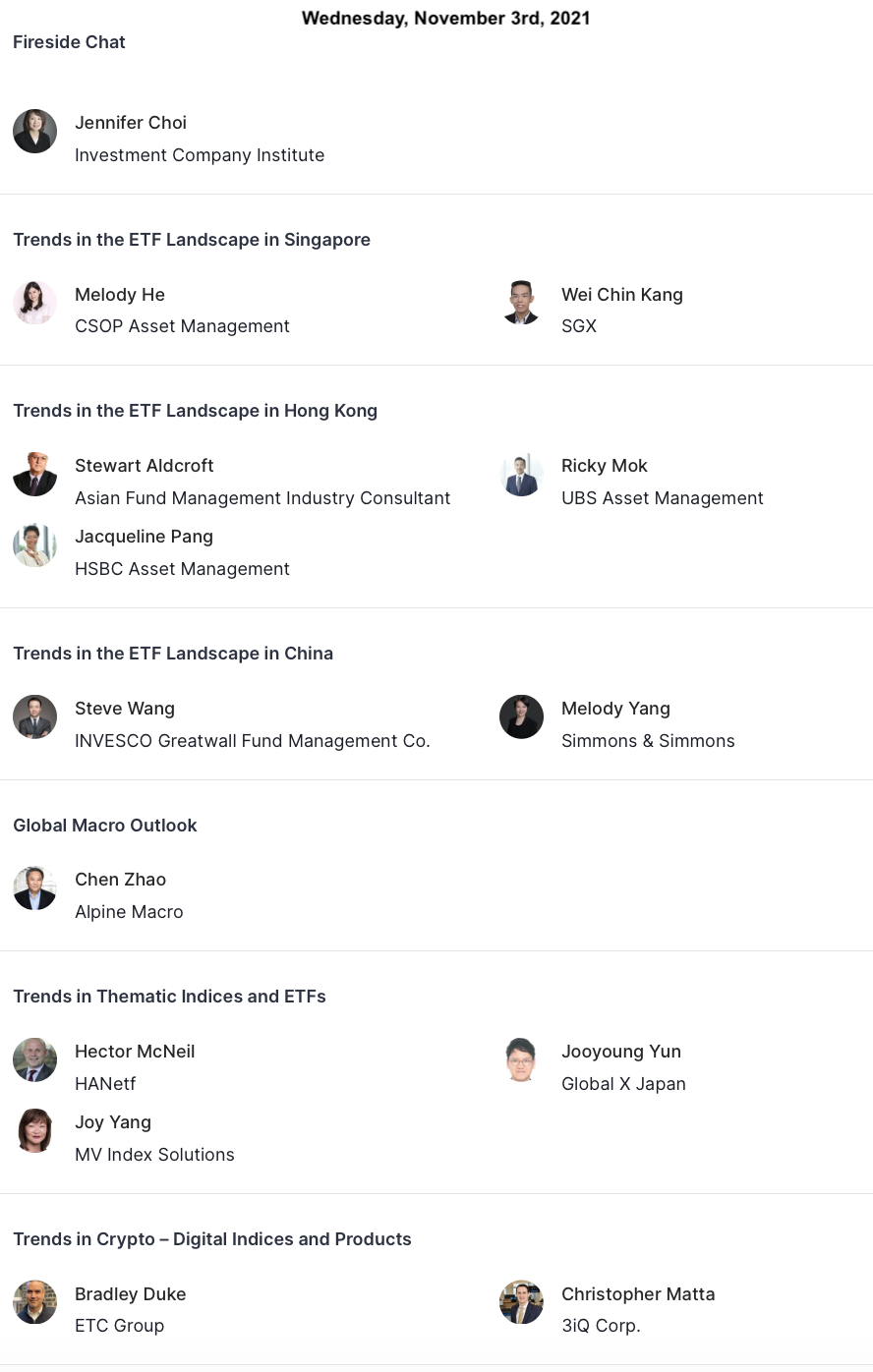This screenshot has height=1372, width=873.
Task: Select Trends in Thematic Indices and ETFs heading
Action: (169, 997)
